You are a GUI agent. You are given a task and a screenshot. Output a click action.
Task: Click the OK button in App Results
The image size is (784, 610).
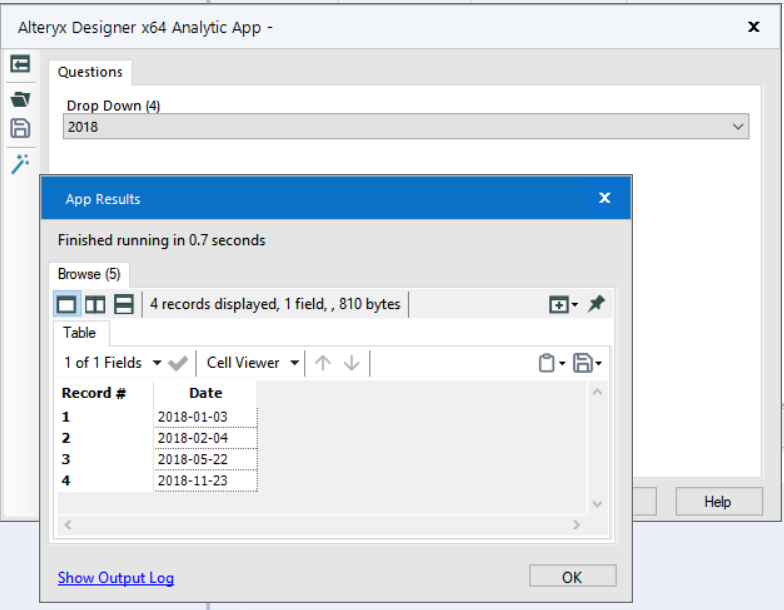[x=572, y=577]
